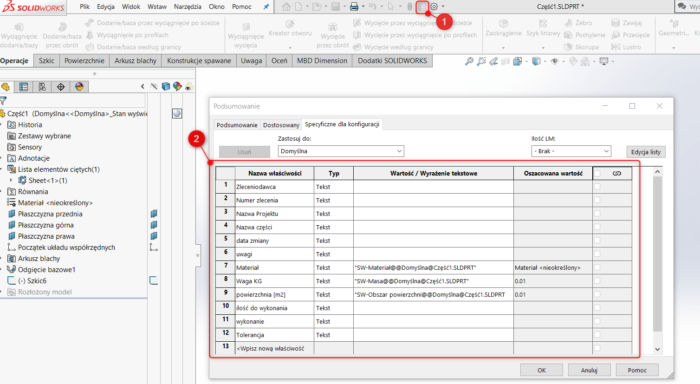700x384 pixels.
Task: Tick the checkbox in the Numer zlecenia row
Action: point(597,200)
